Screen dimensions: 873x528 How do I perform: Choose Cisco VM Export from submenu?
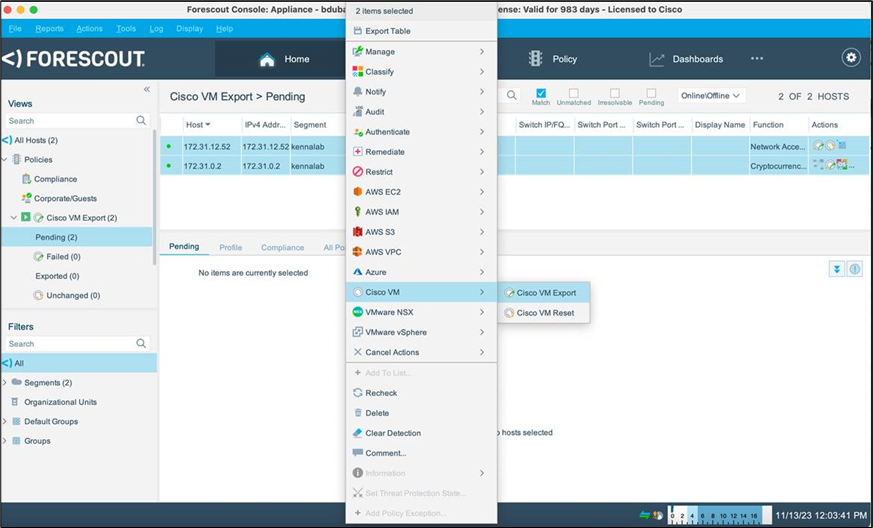(543, 292)
